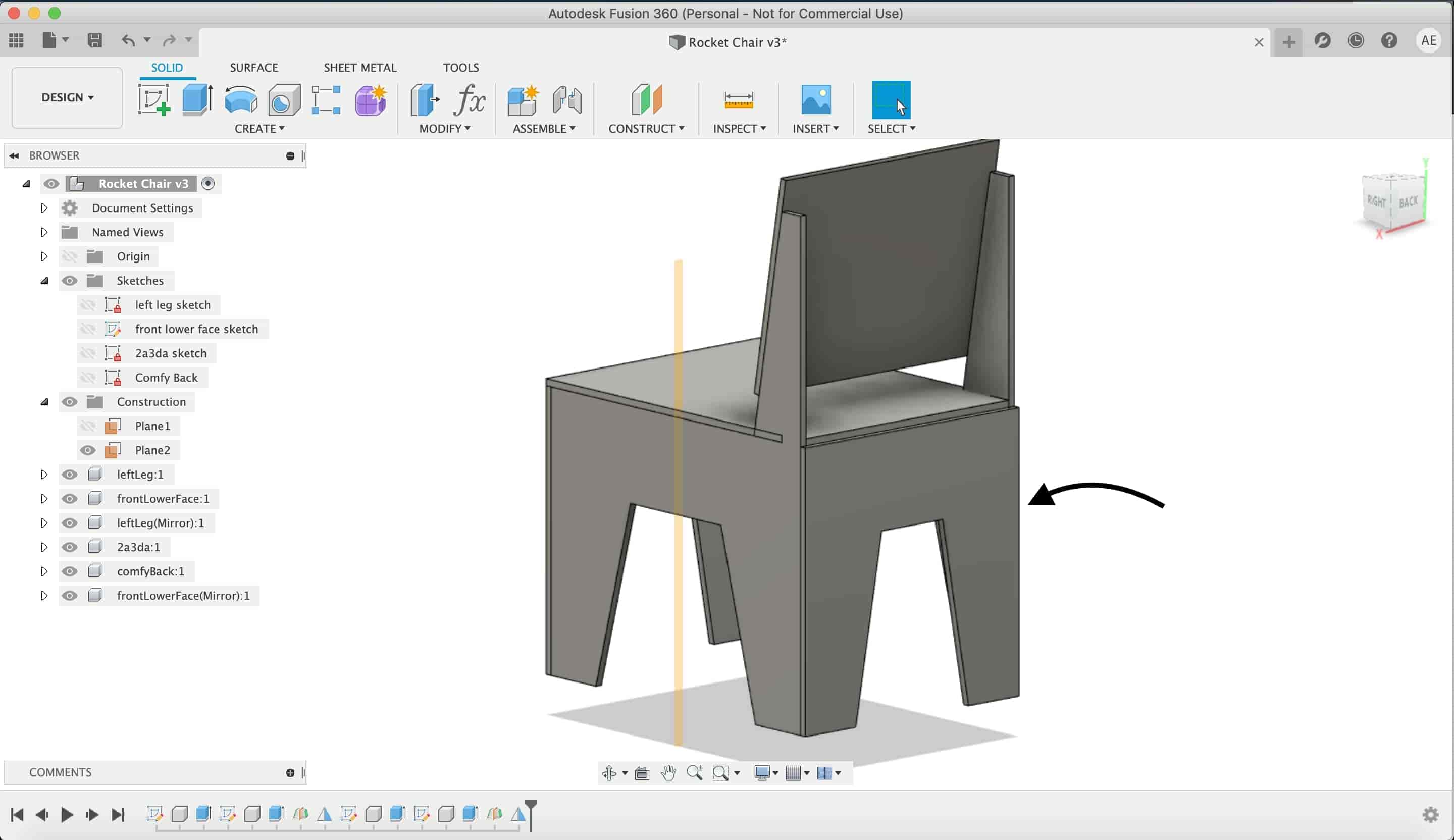
Task: Click the Create Sketch tool icon
Action: 154,100
